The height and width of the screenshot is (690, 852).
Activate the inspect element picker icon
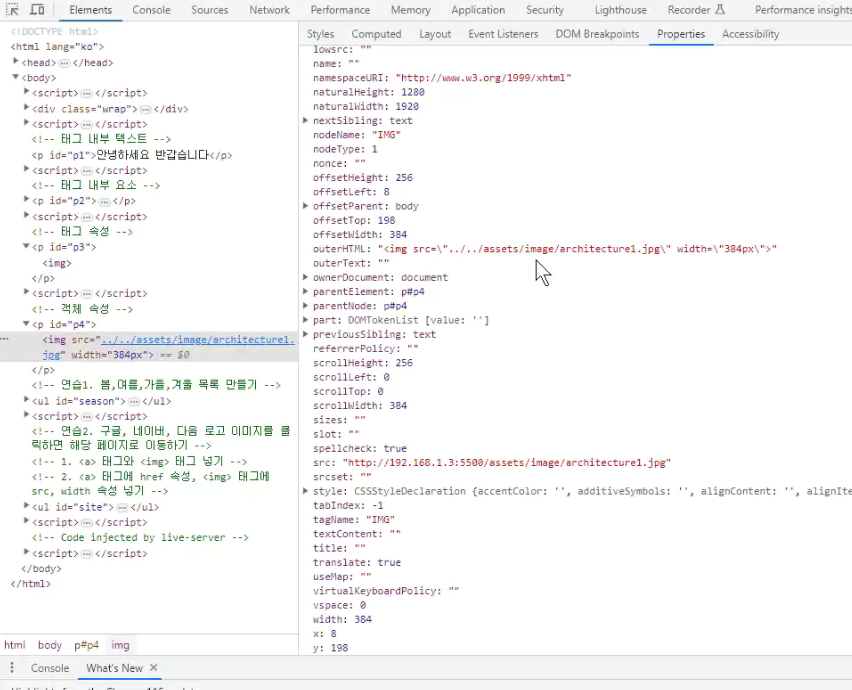click(12, 10)
